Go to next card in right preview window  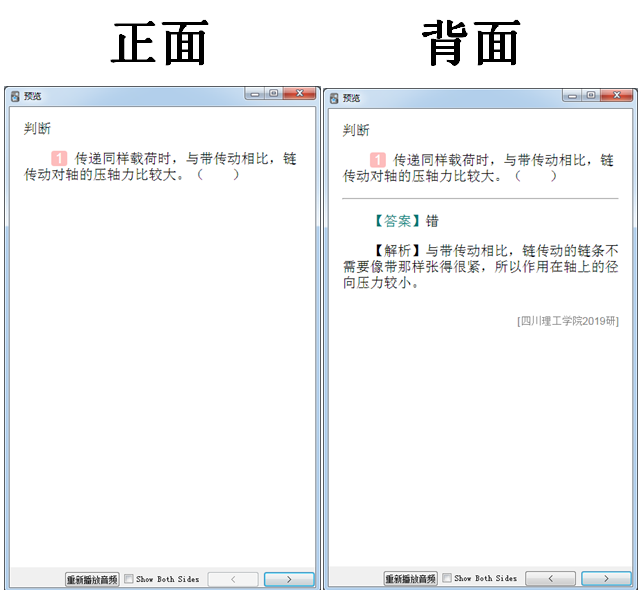pos(607,579)
